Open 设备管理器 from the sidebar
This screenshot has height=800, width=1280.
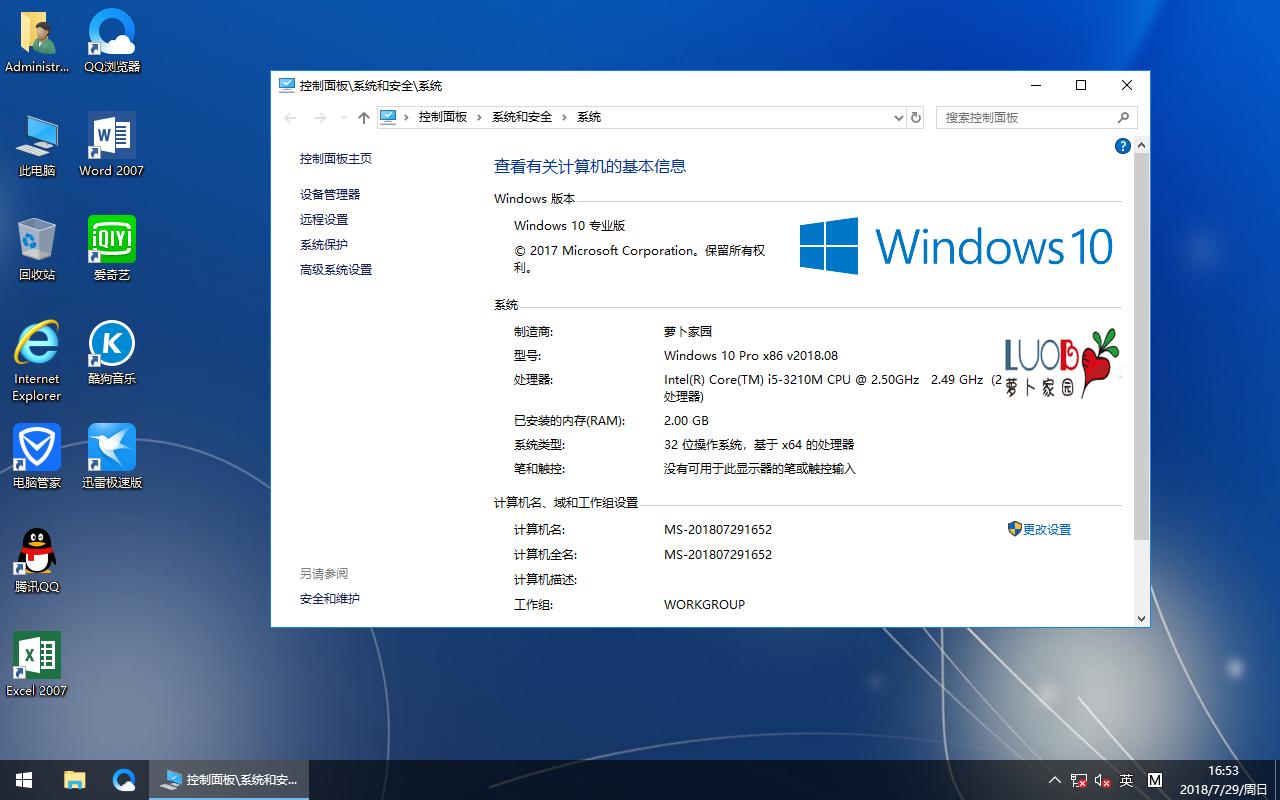click(x=329, y=194)
